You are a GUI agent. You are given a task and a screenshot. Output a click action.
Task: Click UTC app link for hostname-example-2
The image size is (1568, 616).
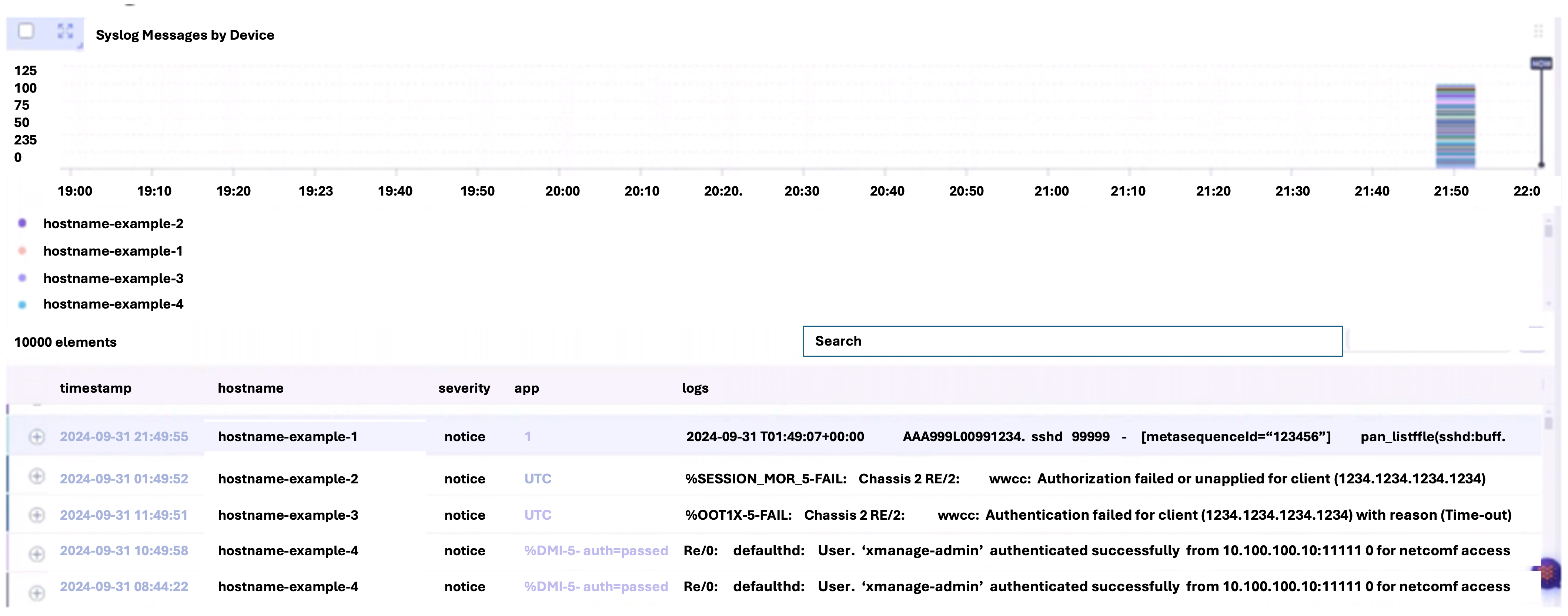[x=538, y=479]
